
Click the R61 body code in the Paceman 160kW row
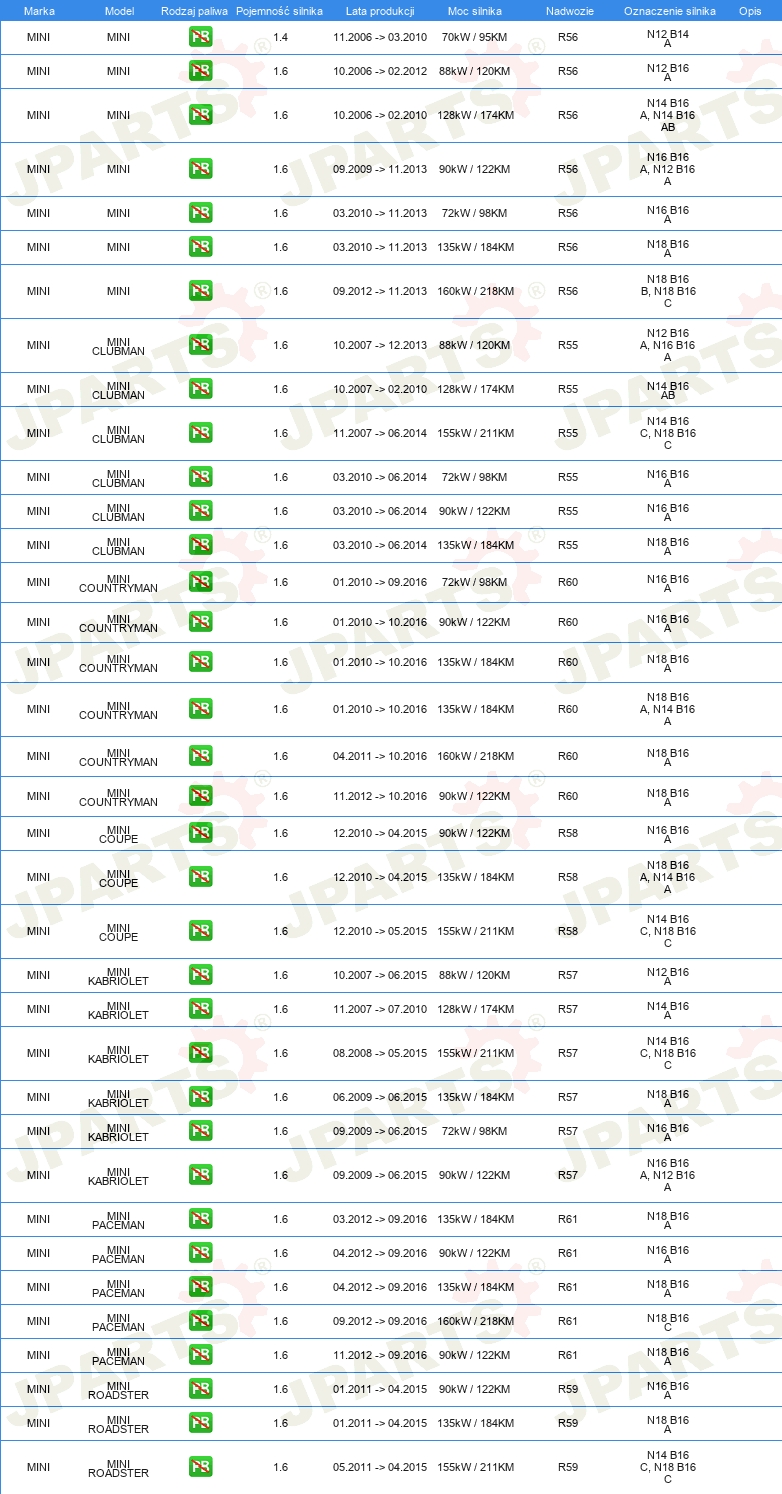[568, 1321]
